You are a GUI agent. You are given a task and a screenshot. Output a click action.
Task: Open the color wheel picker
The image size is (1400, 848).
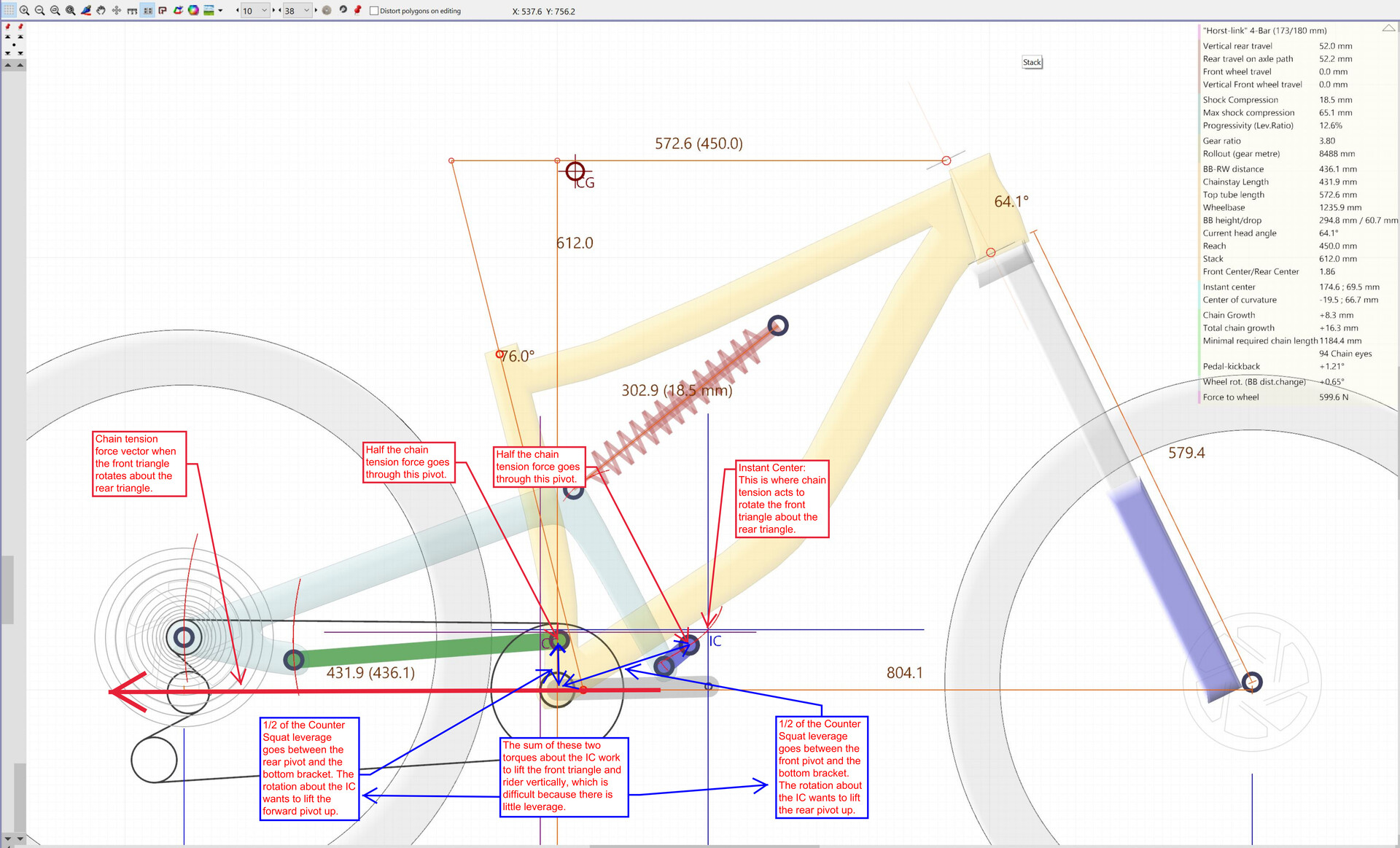193,10
